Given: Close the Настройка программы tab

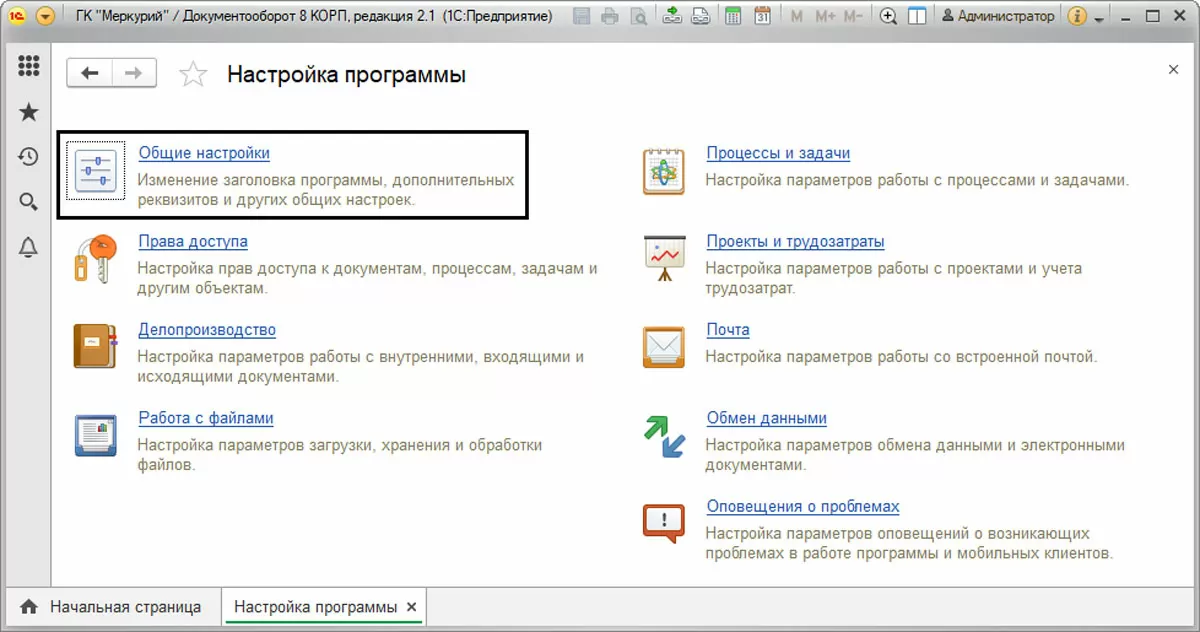Looking at the screenshot, I should (411, 607).
